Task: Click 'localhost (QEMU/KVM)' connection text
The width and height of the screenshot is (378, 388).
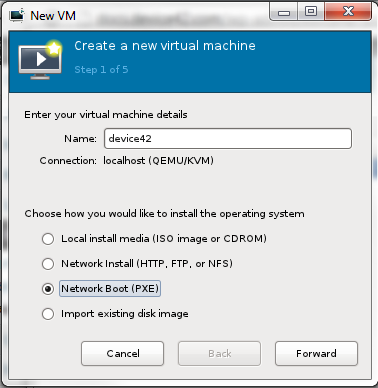Action: (x=158, y=161)
